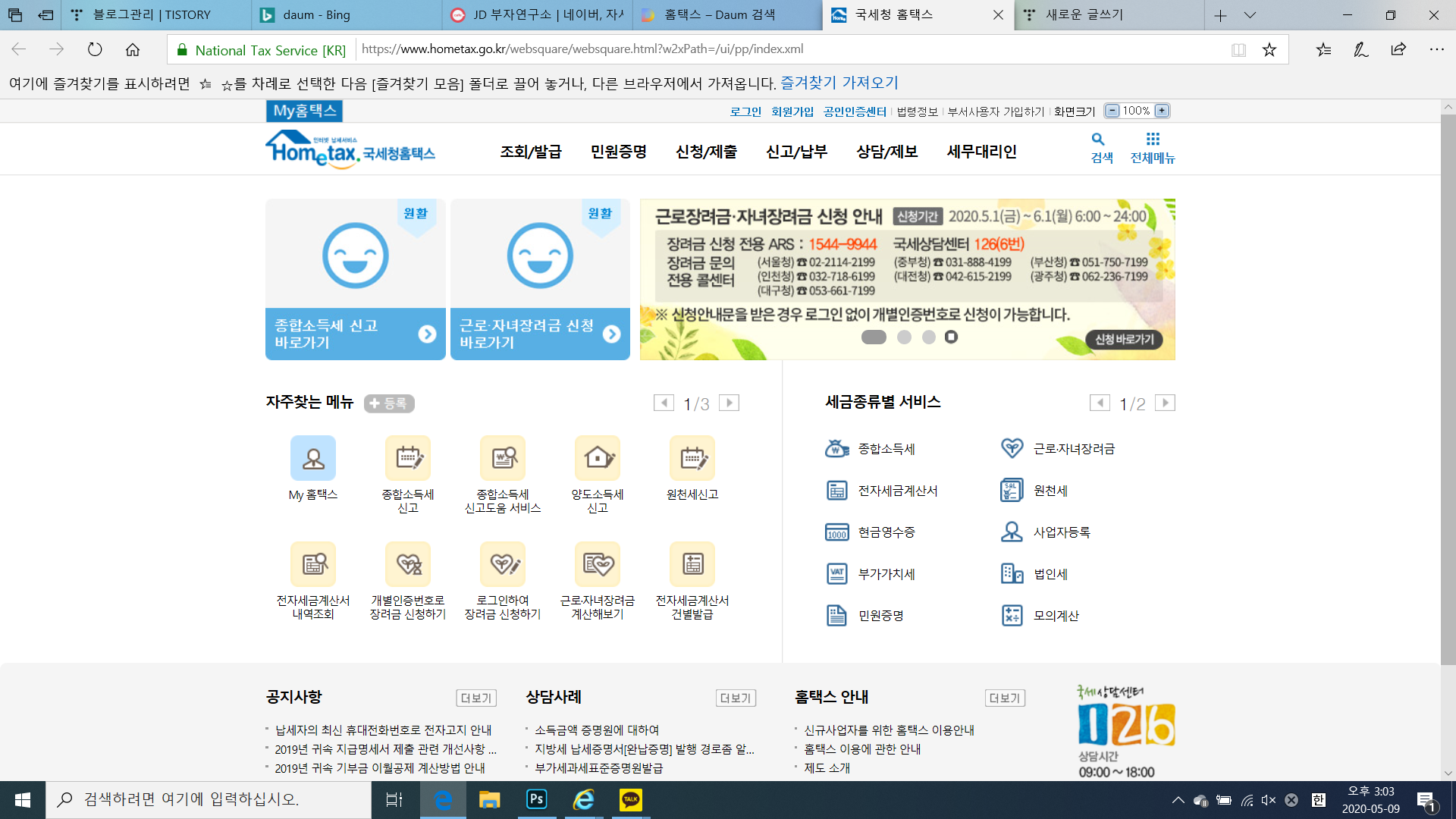Go to next 세금종류별 서비스 page arrow

(1165, 403)
